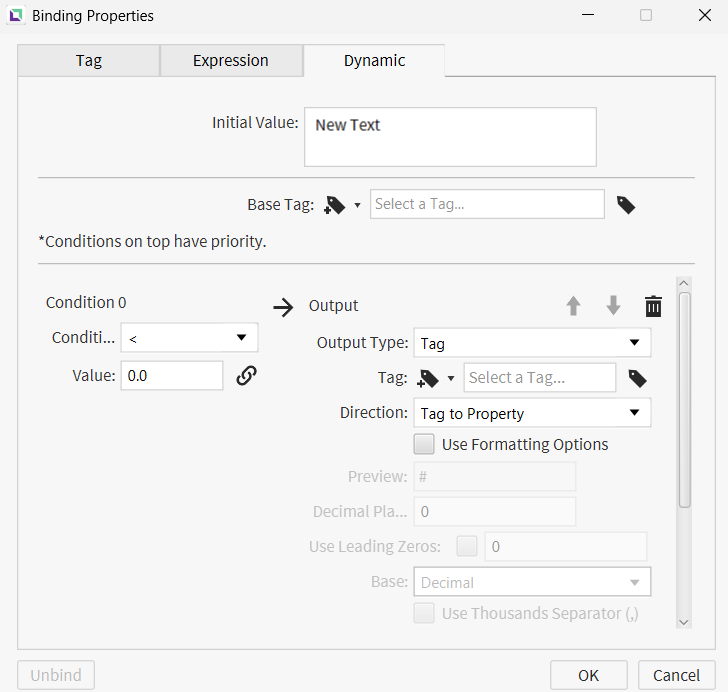
Task: Click the OK button
Action: pos(589,675)
